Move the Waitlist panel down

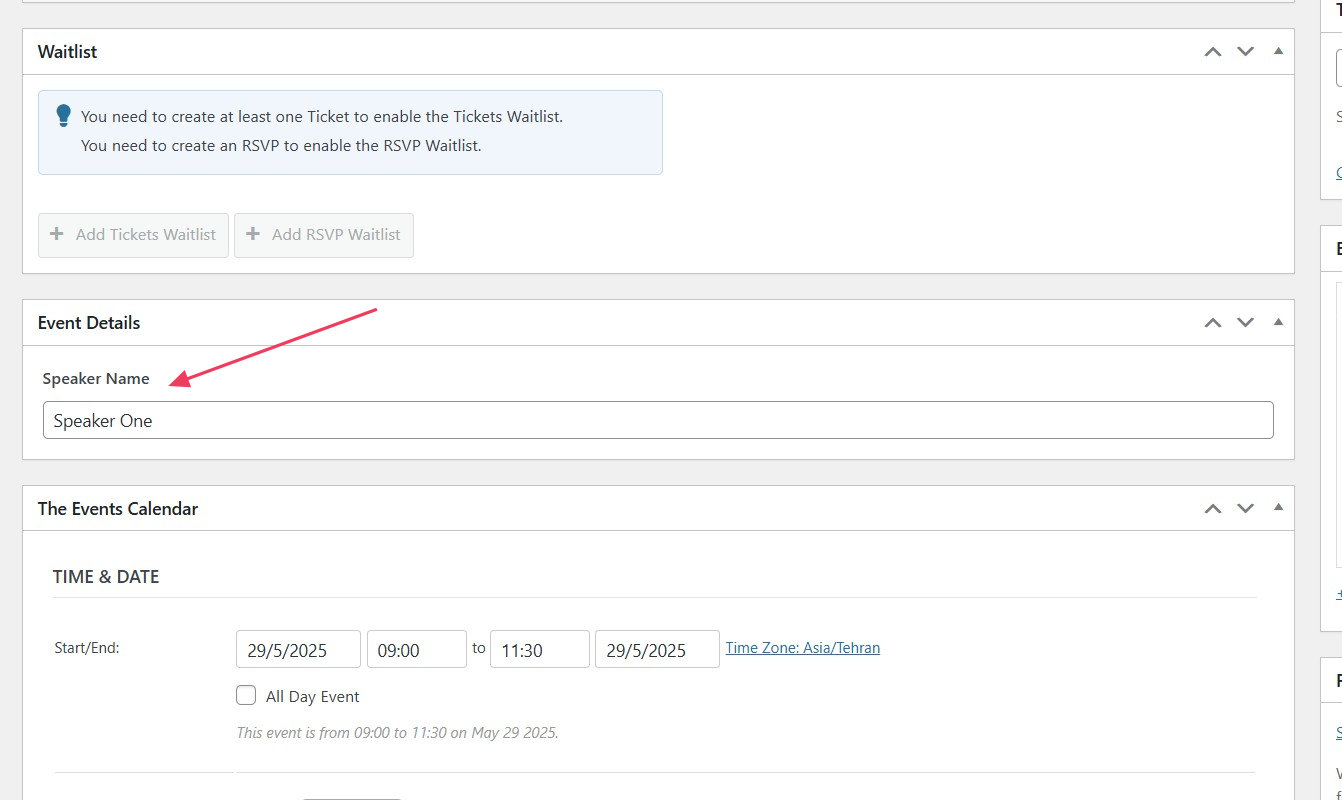(x=1245, y=51)
